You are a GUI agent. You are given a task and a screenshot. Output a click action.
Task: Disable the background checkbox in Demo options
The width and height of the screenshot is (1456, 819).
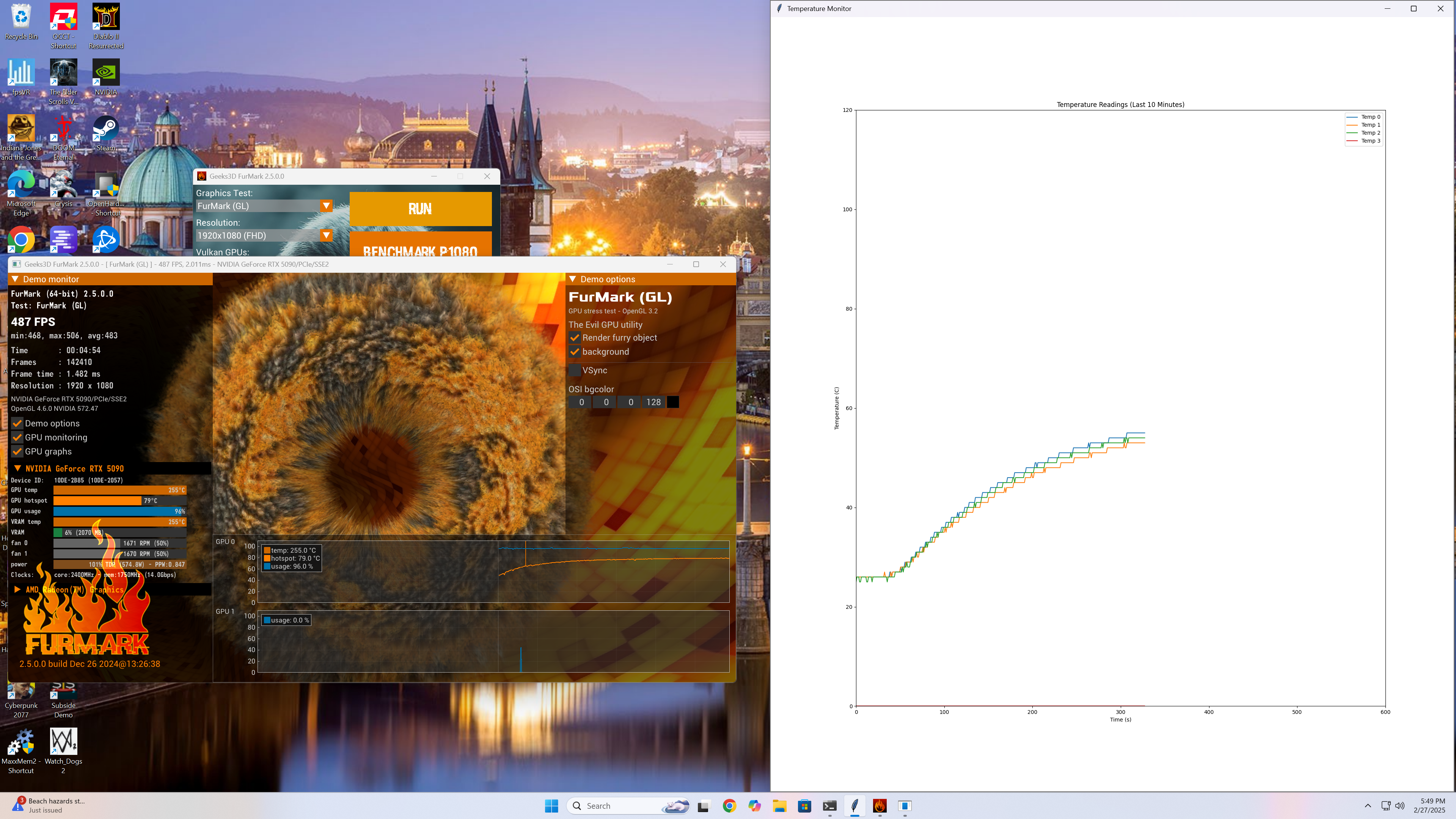click(x=575, y=351)
